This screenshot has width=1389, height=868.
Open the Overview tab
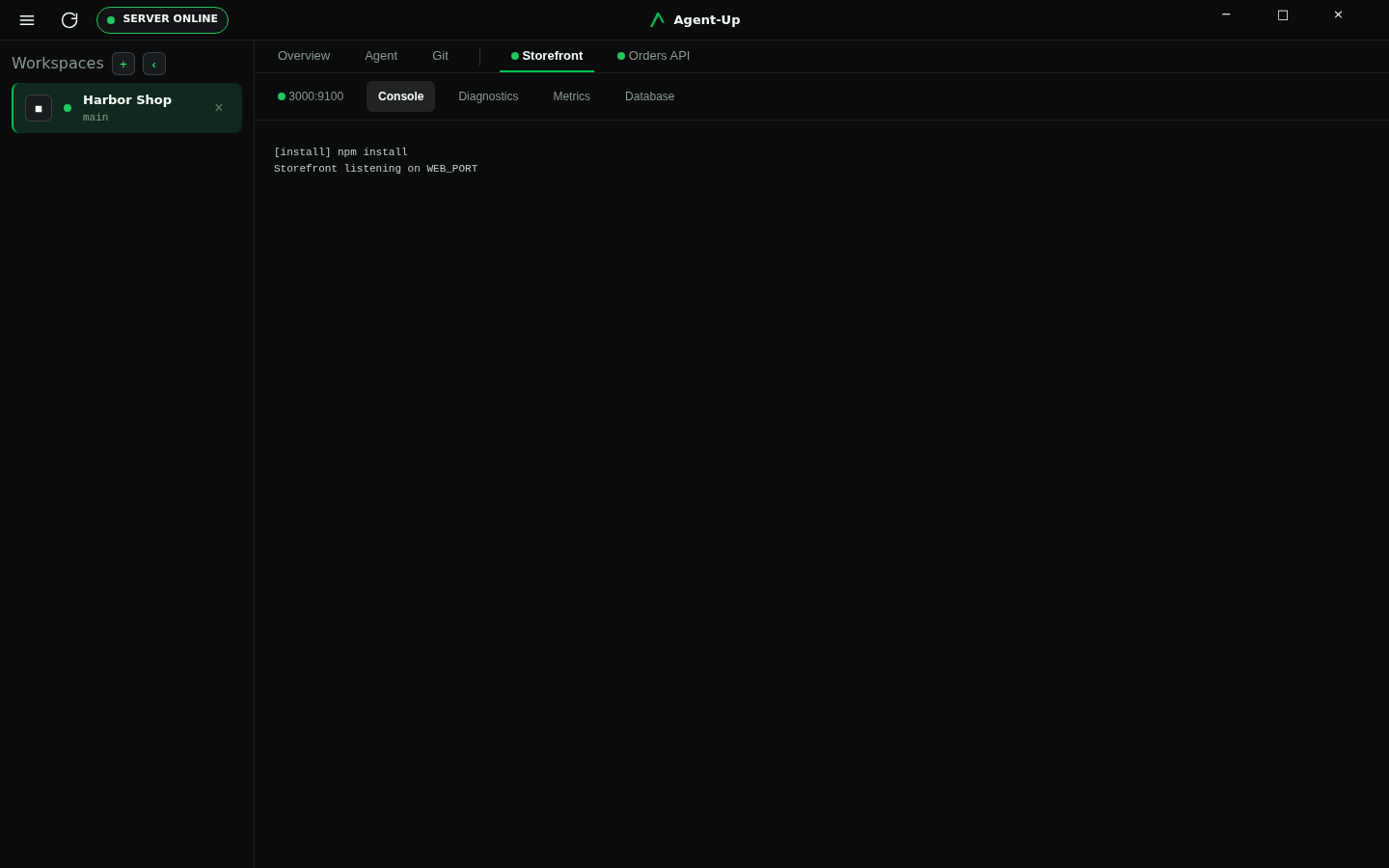304,56
